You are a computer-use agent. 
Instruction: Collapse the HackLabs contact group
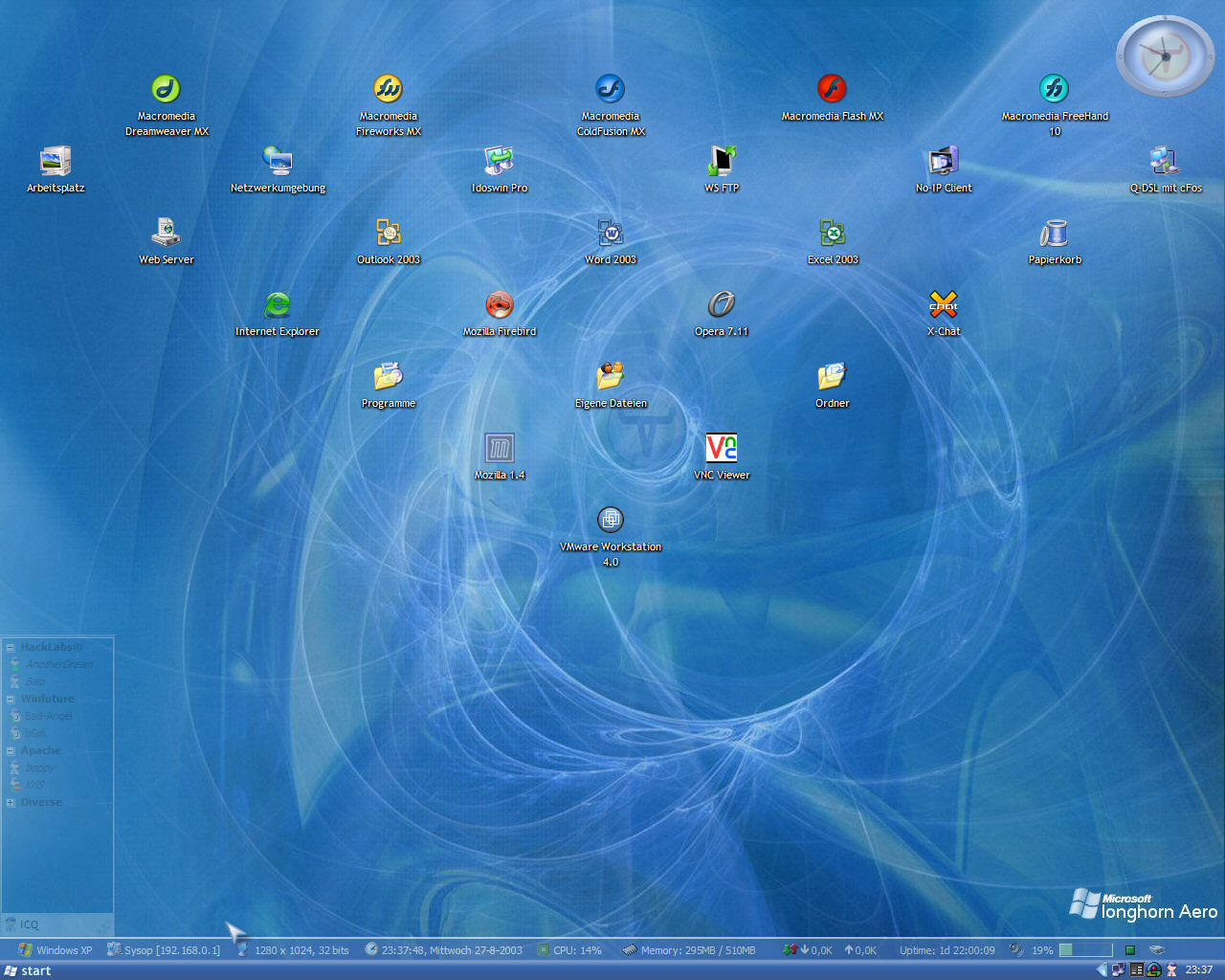coord(10,648)
